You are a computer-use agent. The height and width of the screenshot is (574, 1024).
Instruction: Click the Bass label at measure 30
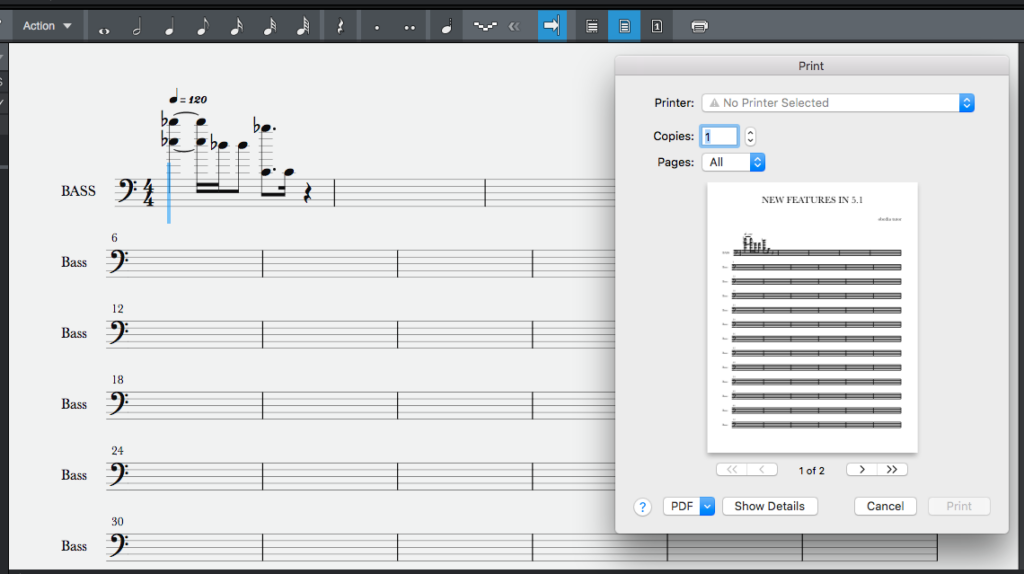click(x=74, y=546)
